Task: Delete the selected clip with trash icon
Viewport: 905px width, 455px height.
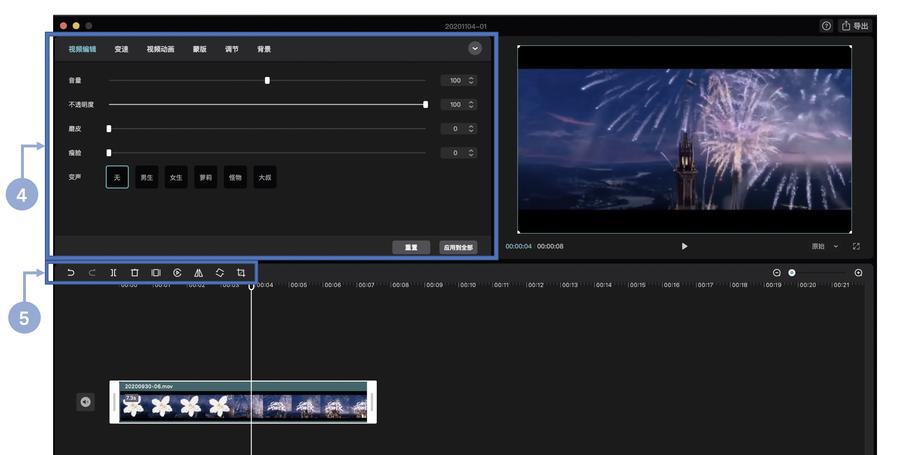Action: pos(134,273)
